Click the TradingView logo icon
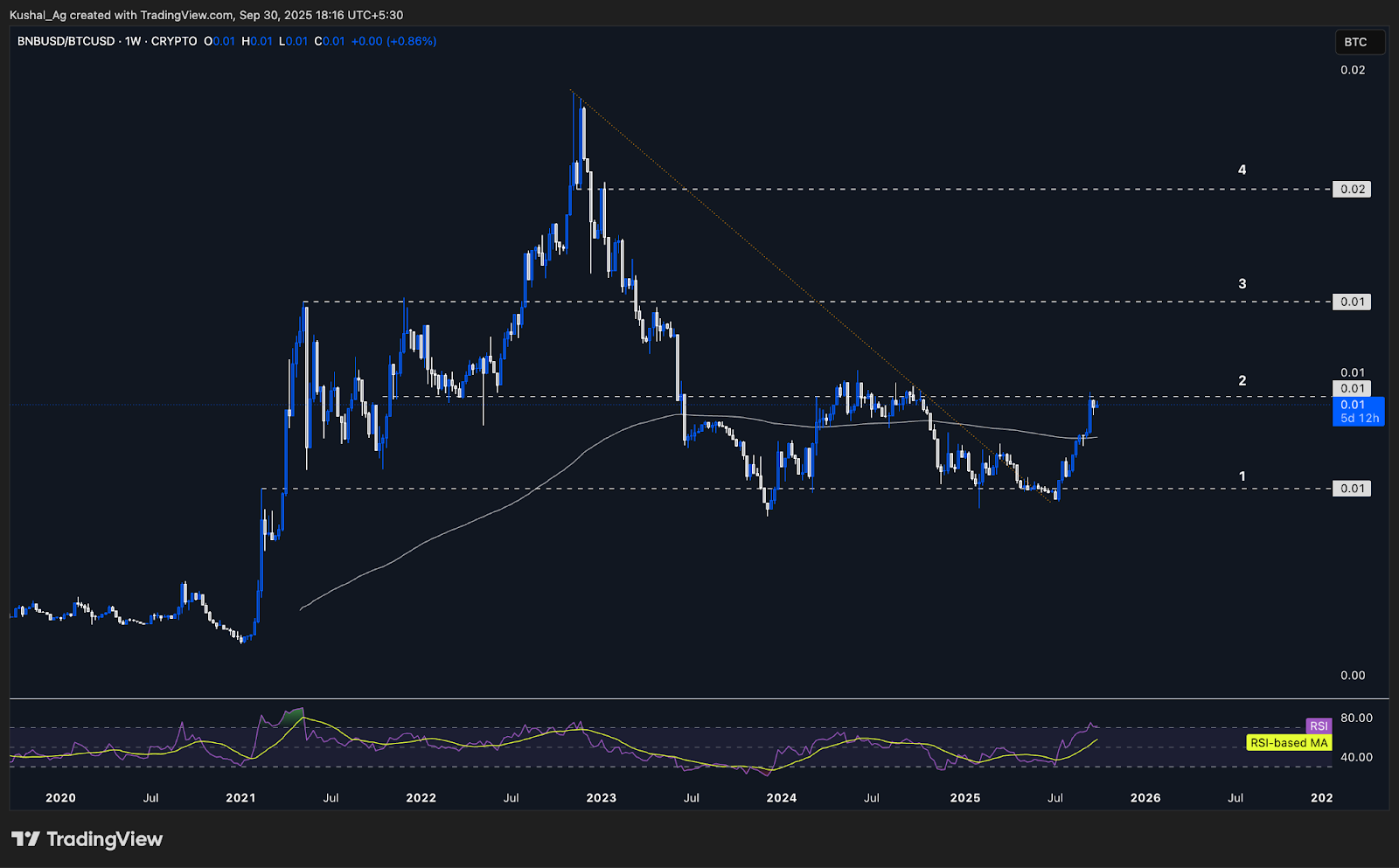 (25, 839)
